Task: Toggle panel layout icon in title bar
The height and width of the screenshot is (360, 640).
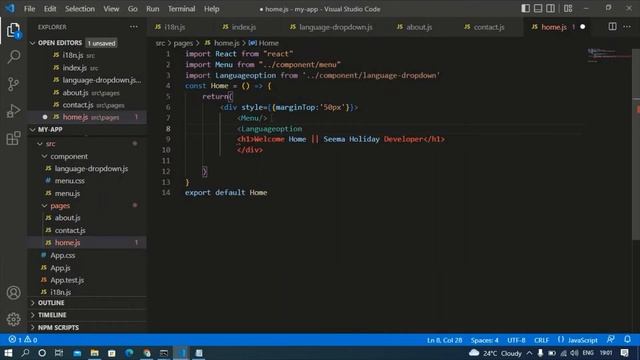Action: click(x=538, y=9)
